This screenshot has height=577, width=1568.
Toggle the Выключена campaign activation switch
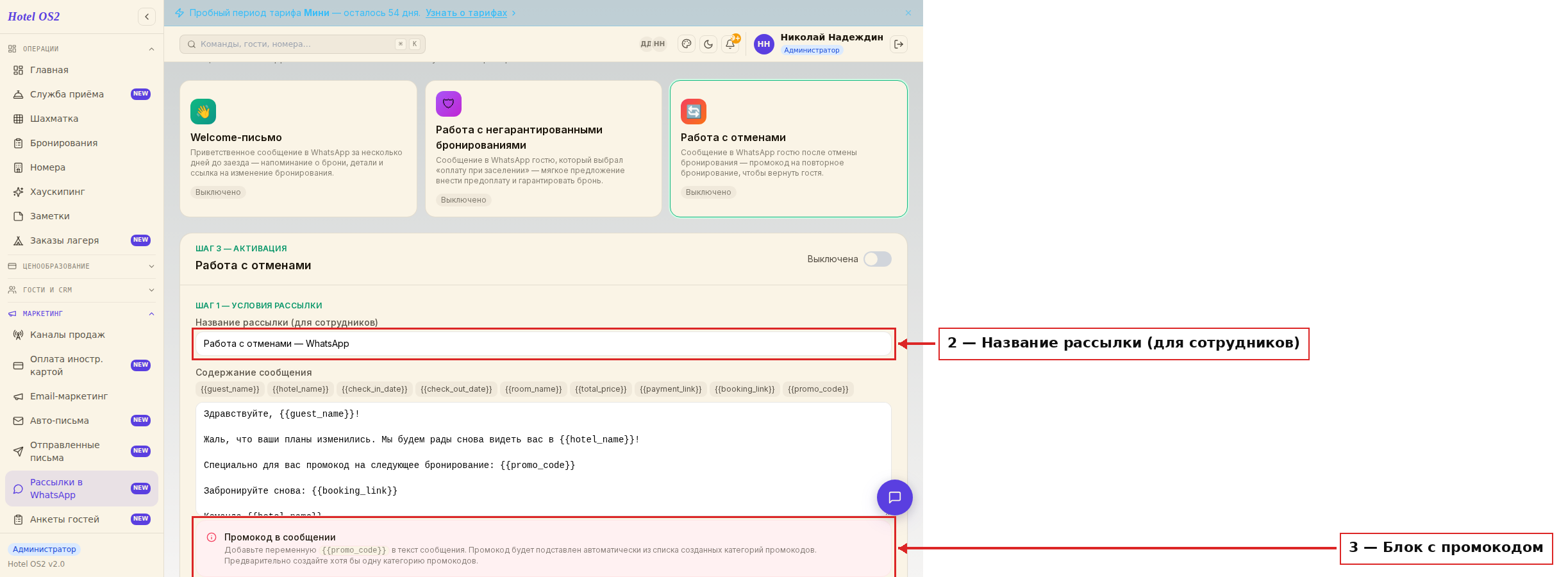tap(877, 259)
